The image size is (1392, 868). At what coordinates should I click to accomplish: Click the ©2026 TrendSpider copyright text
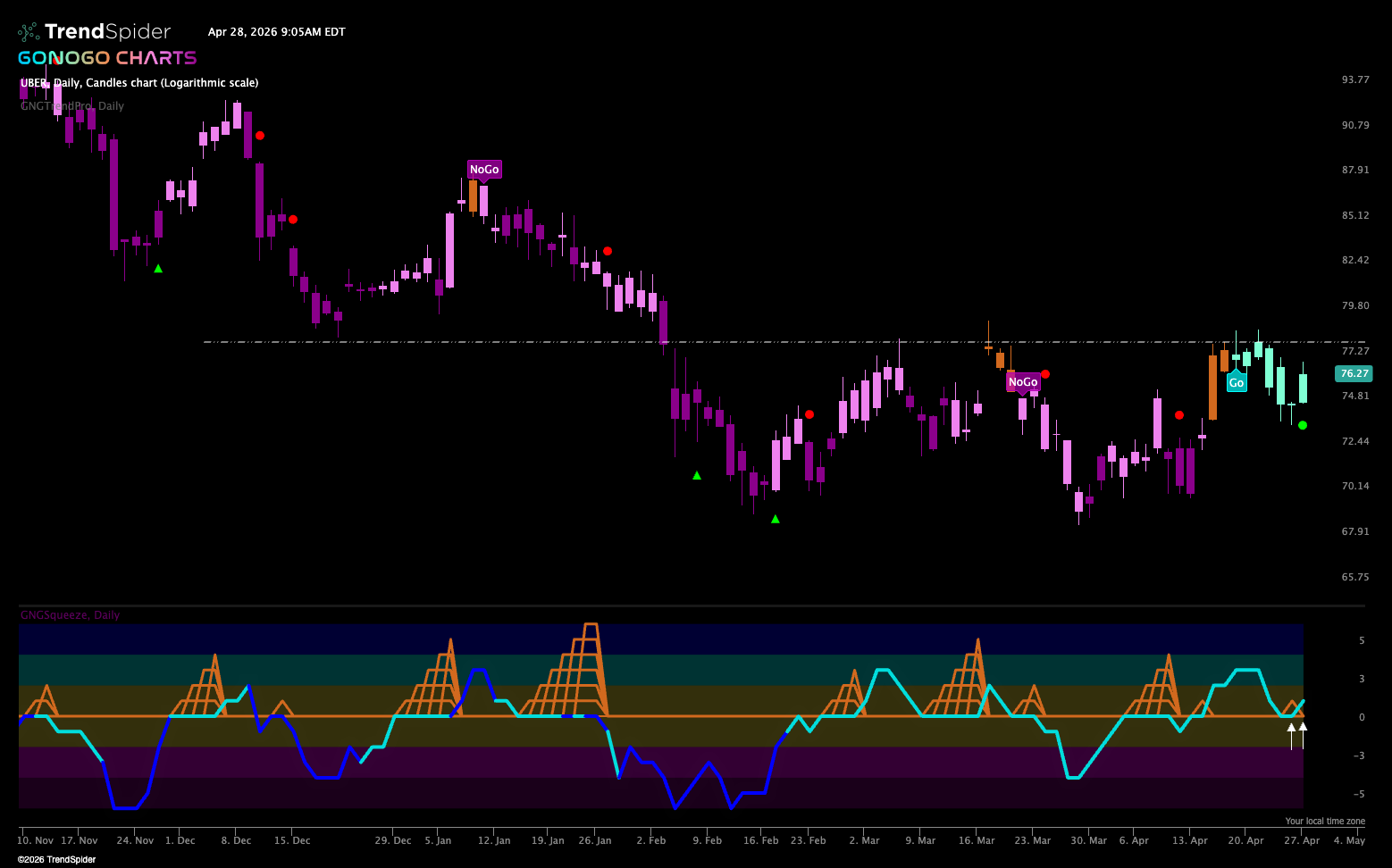56,859
